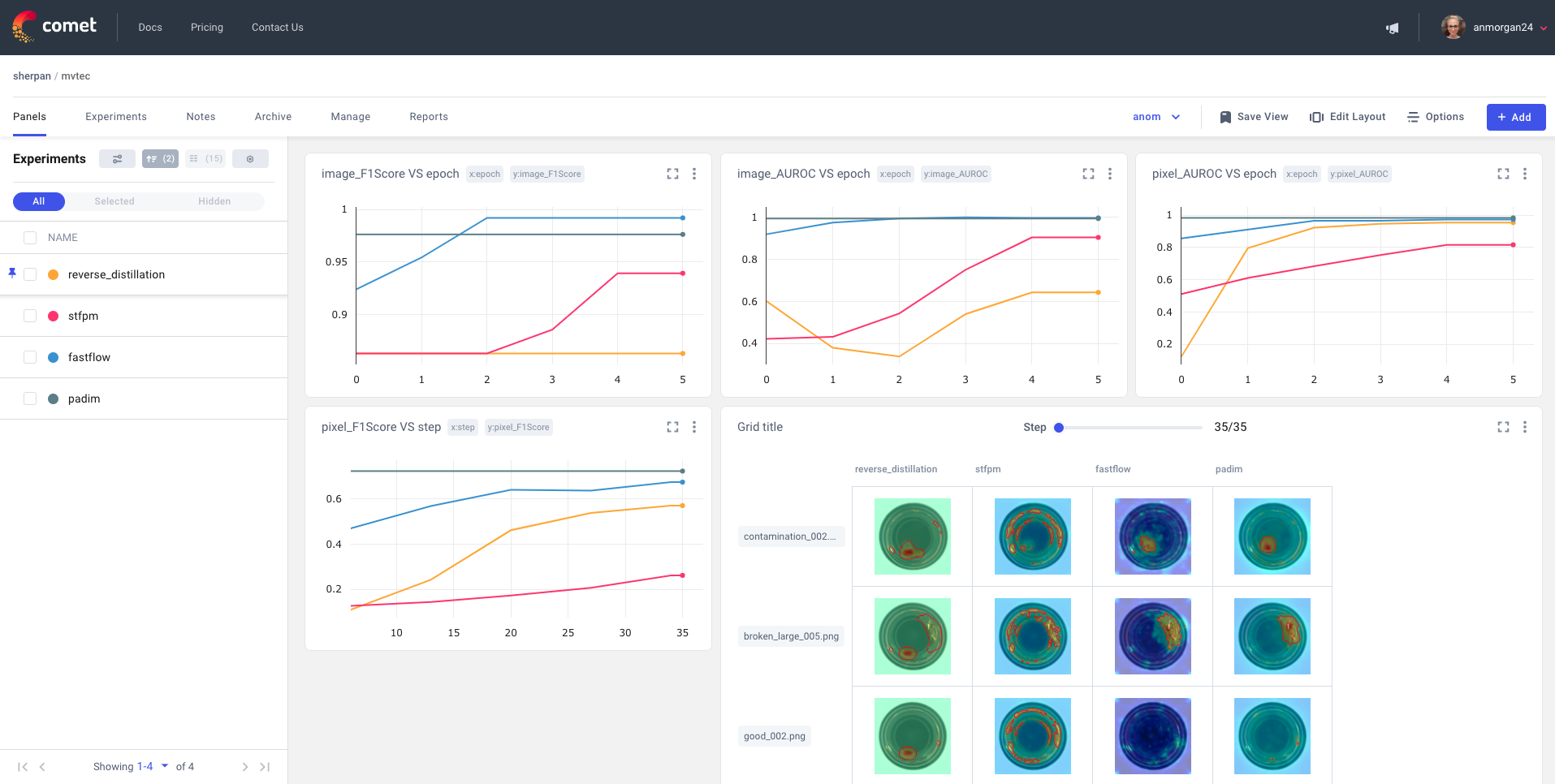Click the orange reverse_distillation color swatch

point(54,274)
